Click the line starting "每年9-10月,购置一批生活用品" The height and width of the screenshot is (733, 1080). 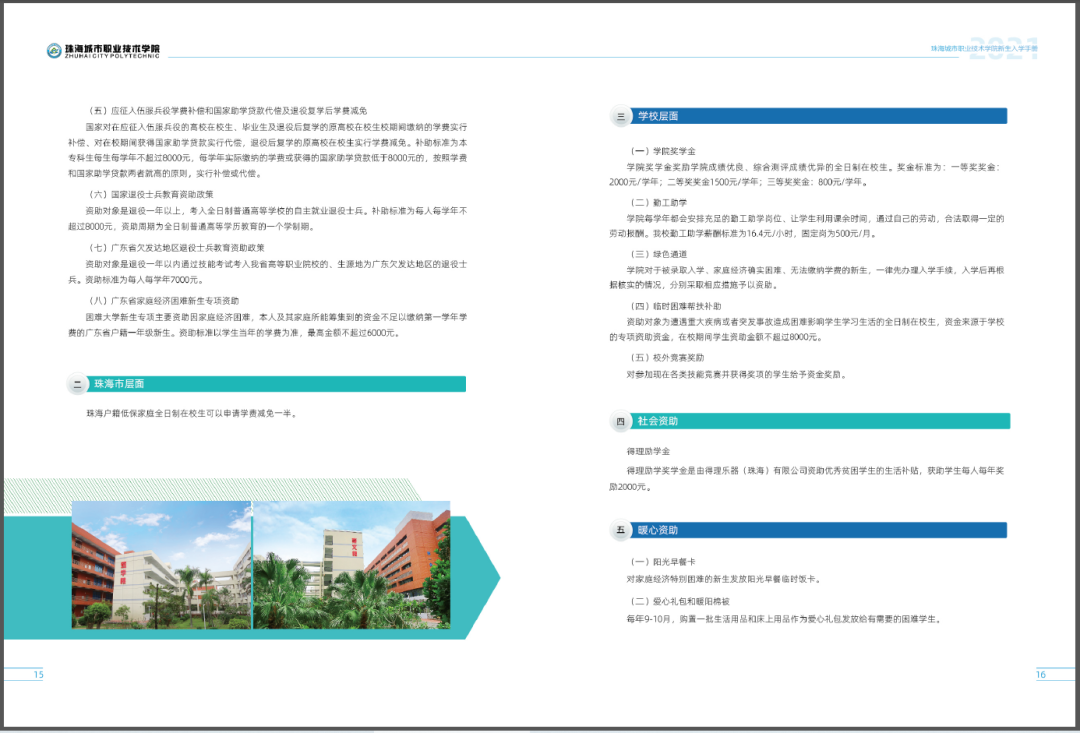(x=784, y=619)
